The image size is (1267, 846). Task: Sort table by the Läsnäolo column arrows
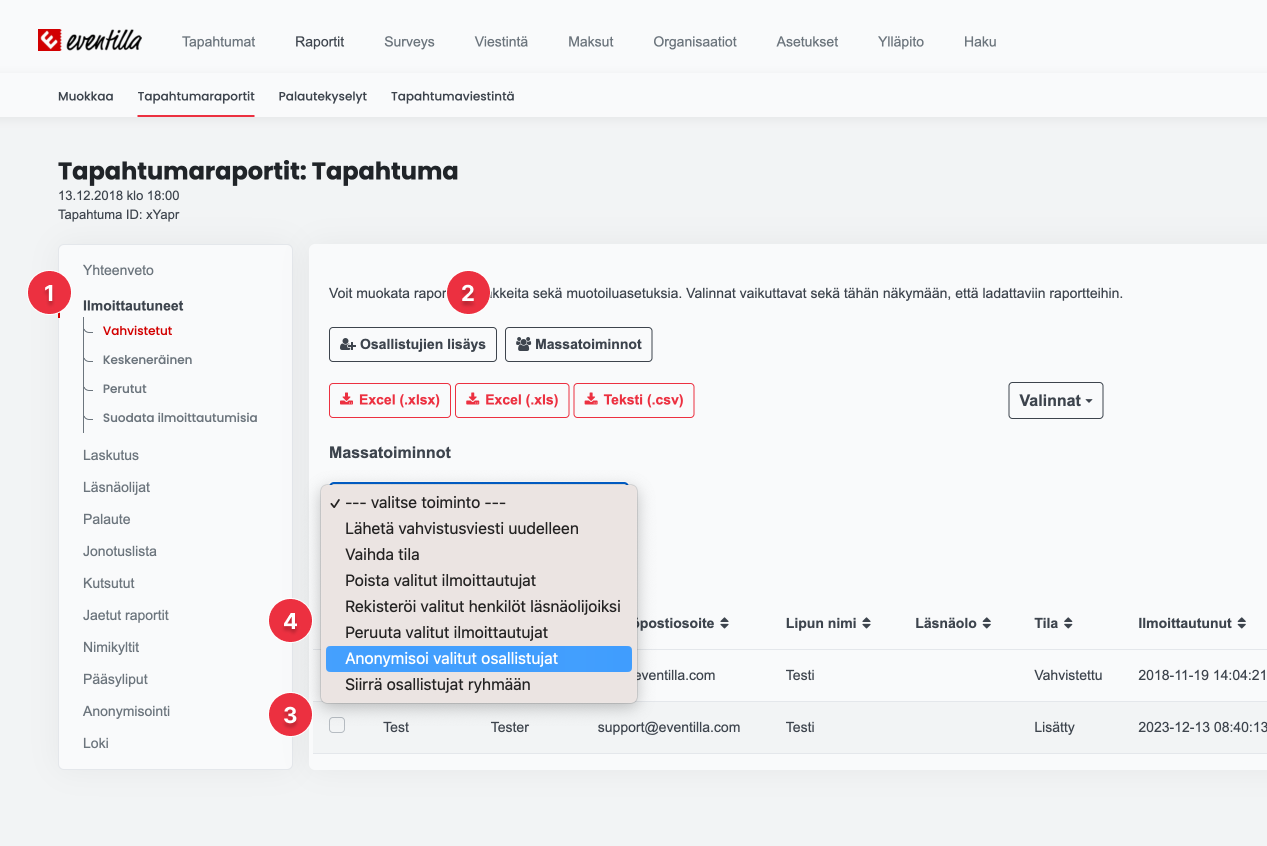coord(986,623)
